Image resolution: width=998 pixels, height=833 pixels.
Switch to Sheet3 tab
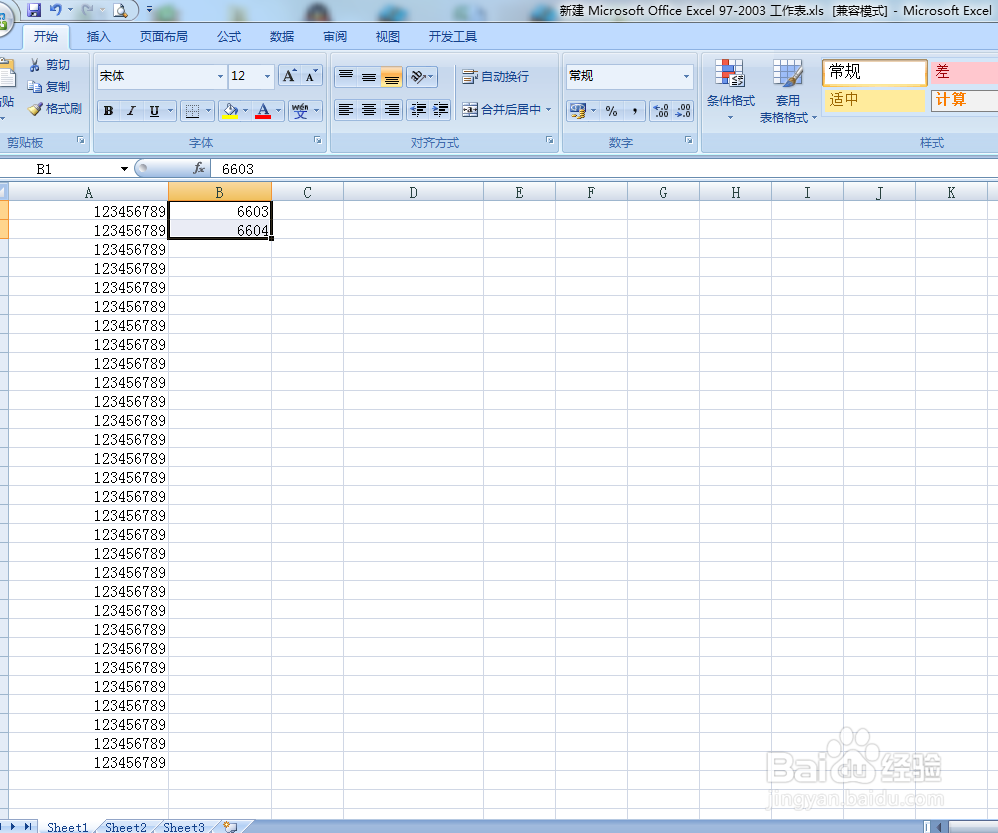(x=183, y=827)
